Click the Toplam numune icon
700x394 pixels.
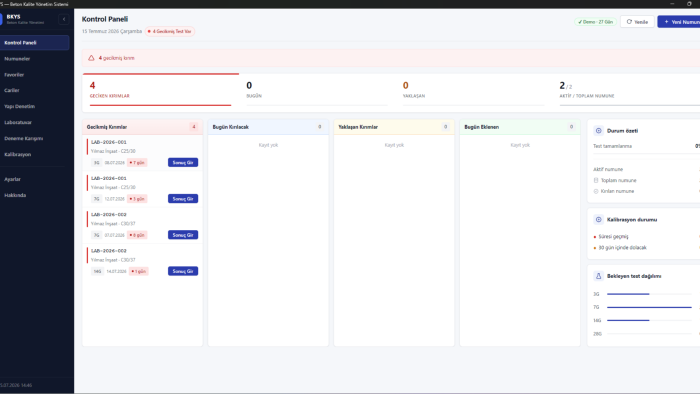pos(596,180)
